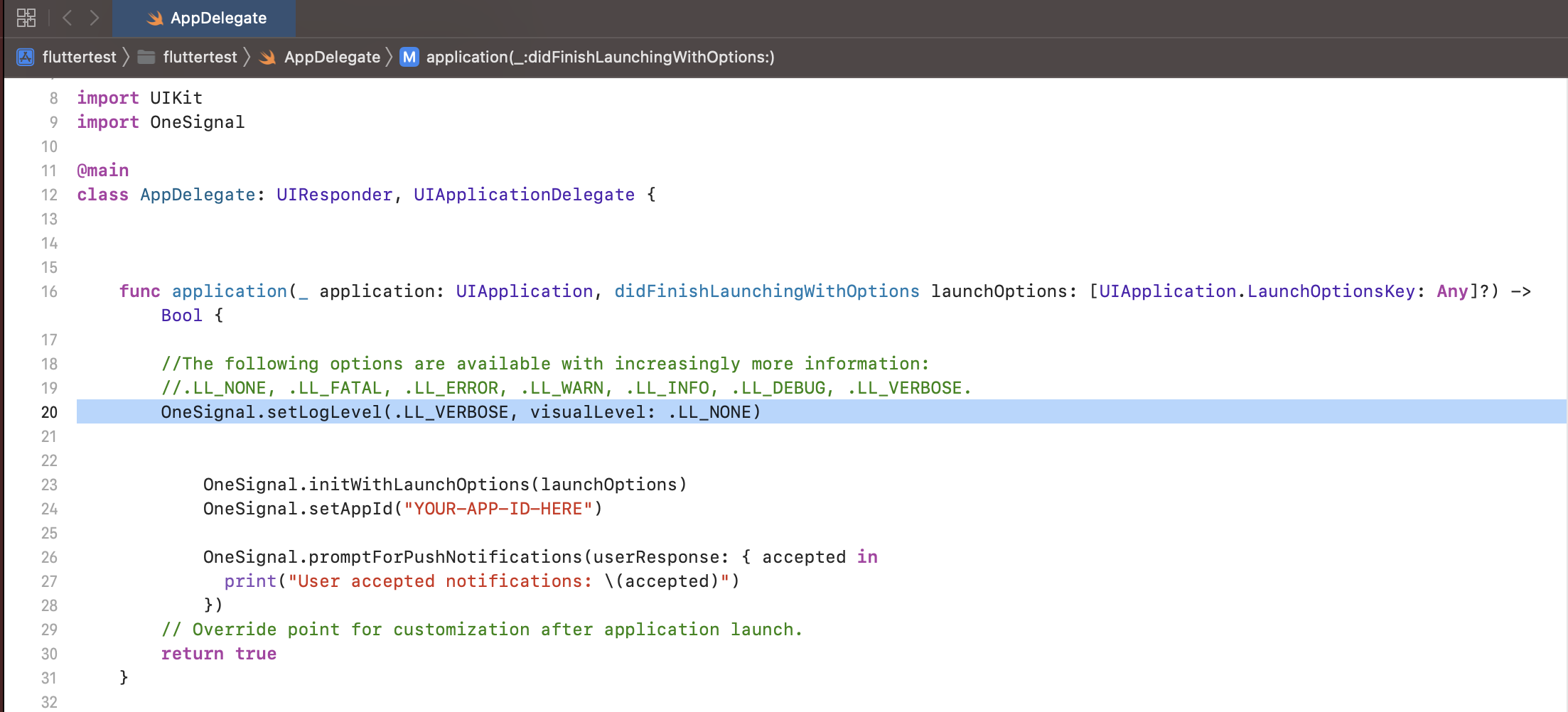1568x712 pixels.
Task: Click the 'Bool' return type
Action: tap(181, 315)
